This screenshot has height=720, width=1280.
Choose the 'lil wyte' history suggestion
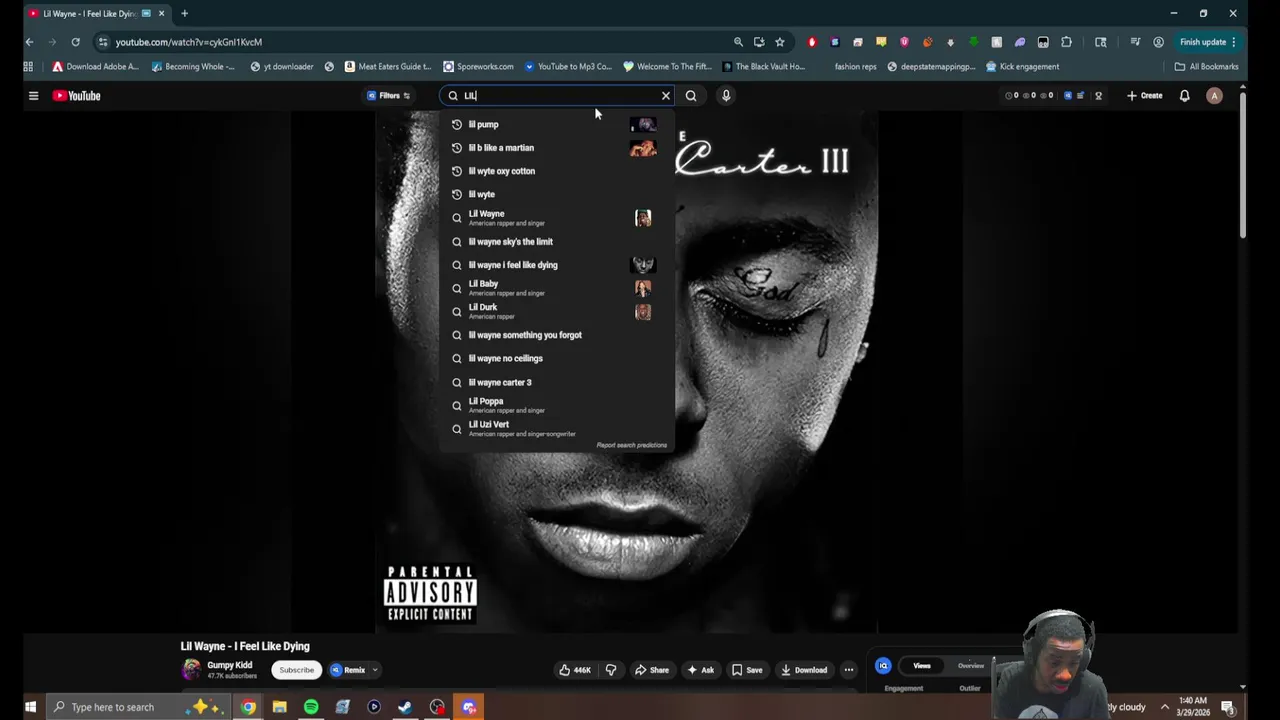(556, 194)
